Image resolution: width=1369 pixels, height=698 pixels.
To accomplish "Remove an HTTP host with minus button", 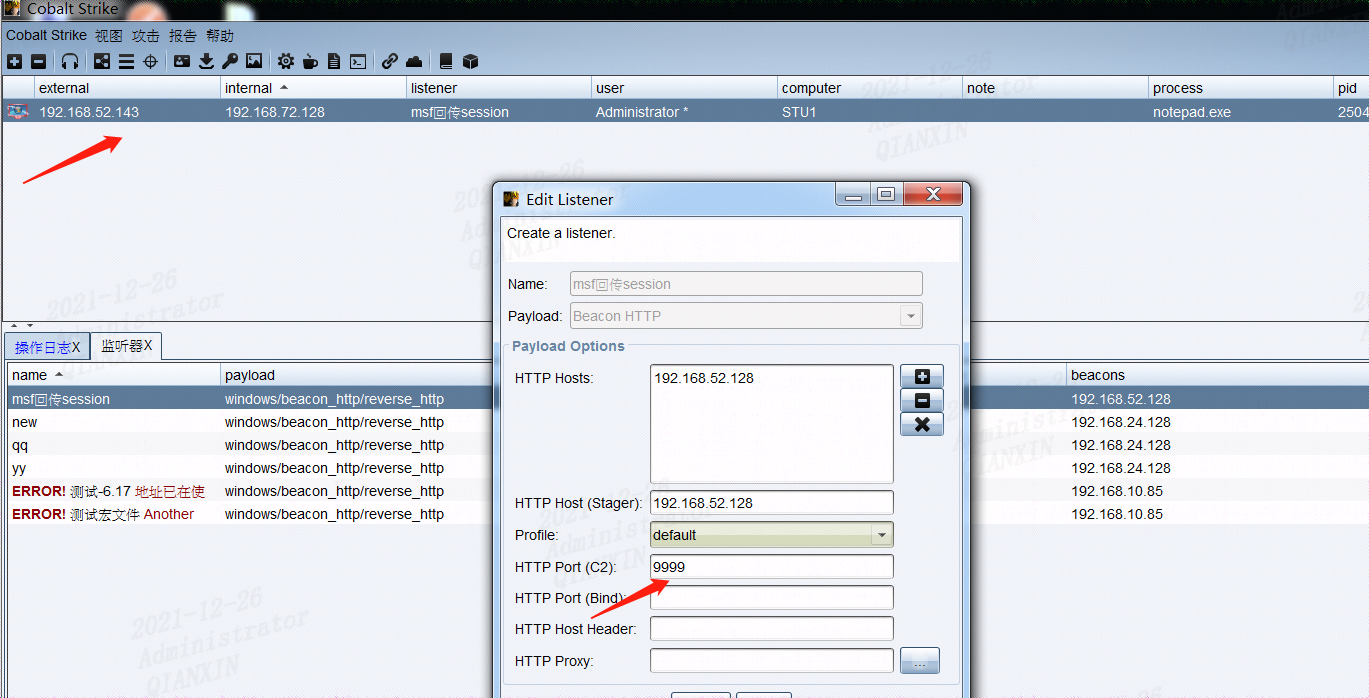I will coord(922,400).
